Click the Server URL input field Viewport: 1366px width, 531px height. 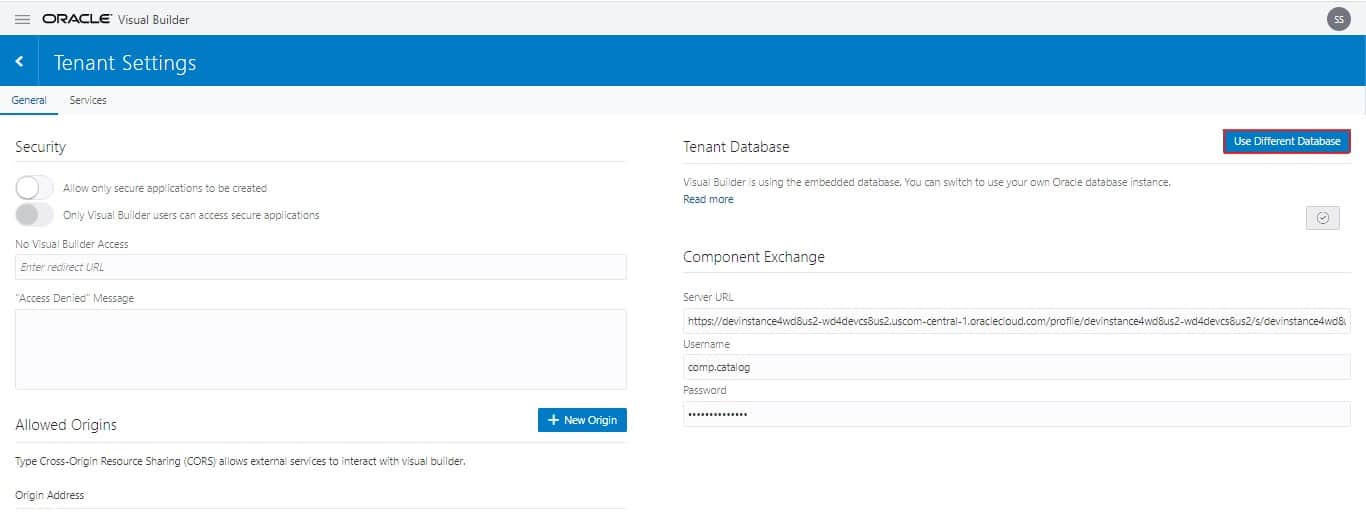point(1017,321)
